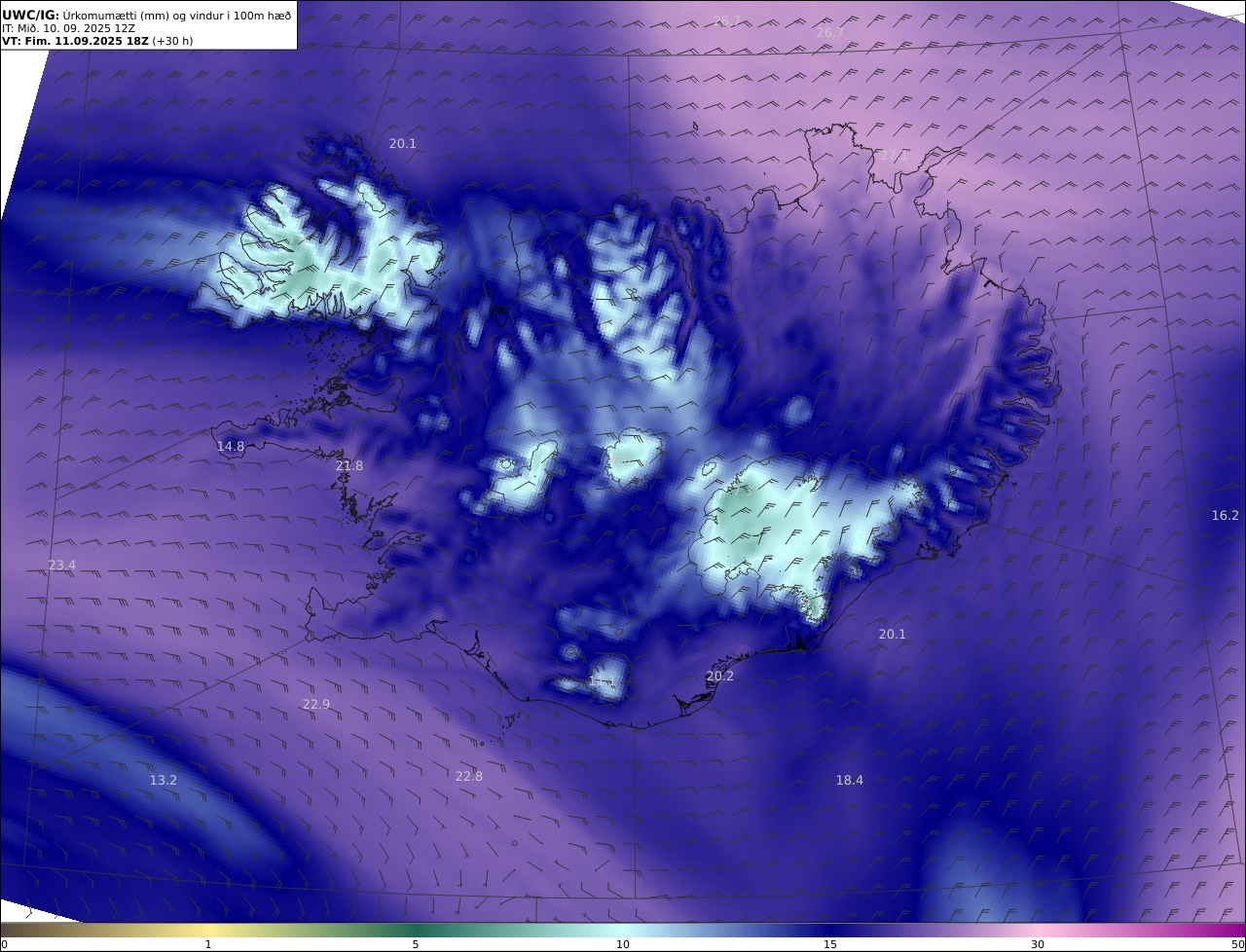1246x952 pixels.
Task: Click the 21.8 value label
Action: [349, 465]
